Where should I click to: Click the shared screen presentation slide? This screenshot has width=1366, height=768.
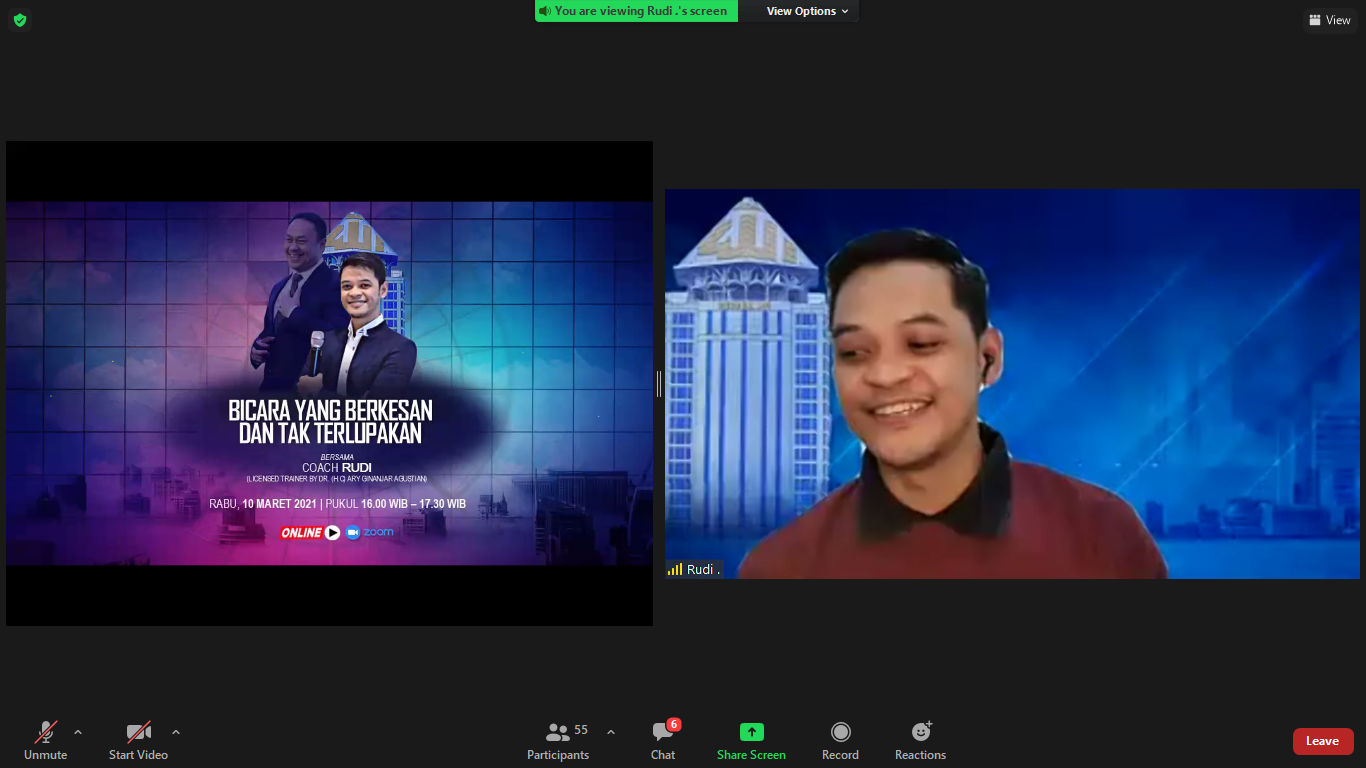click(329, 383)
